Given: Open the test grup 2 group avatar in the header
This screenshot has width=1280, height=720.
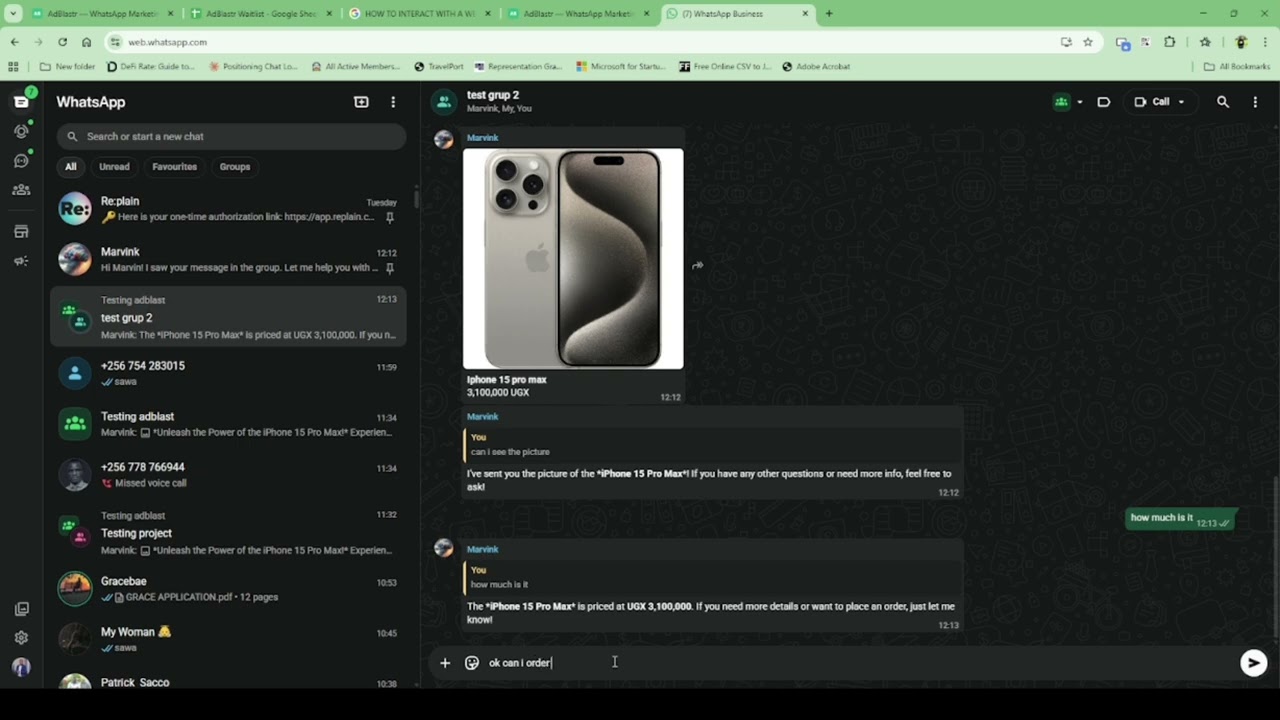Looking at the screenshot, I should pyautogui.click(x=443, y=102).
